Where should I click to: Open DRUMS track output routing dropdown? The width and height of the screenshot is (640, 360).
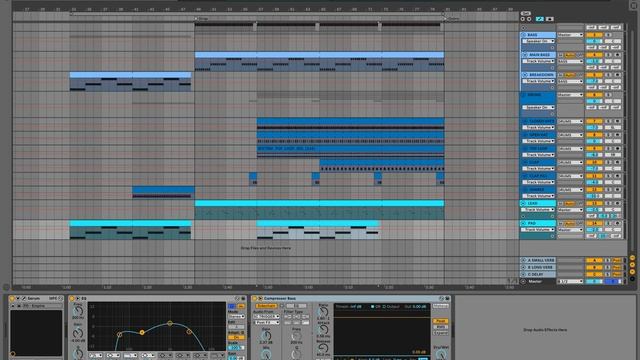pos(570,95)
